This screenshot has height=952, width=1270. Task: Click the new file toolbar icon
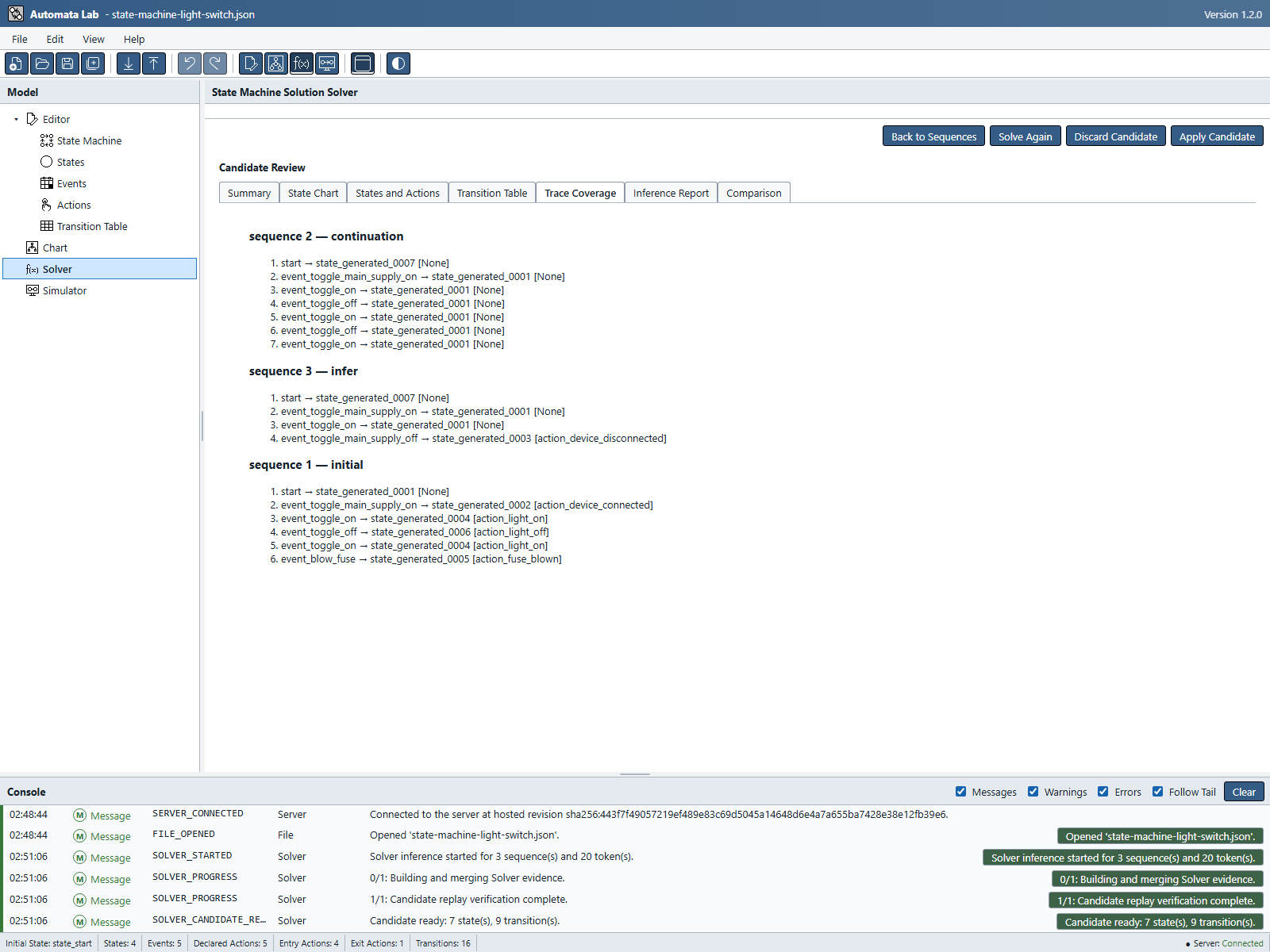tap(17, 63)
